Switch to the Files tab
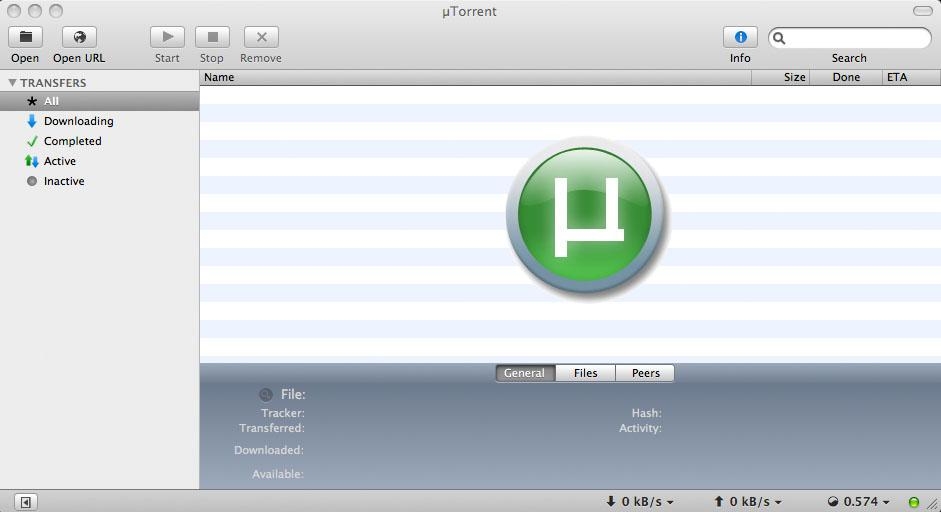This screenshot has width=941, height=512. pos(585,373)
